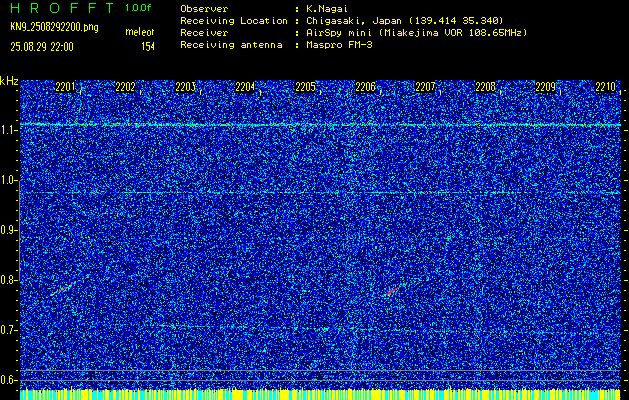Click the 0.6 kHz axis label
This screenshot has height=400, width=629.
[x=8, y=380]
